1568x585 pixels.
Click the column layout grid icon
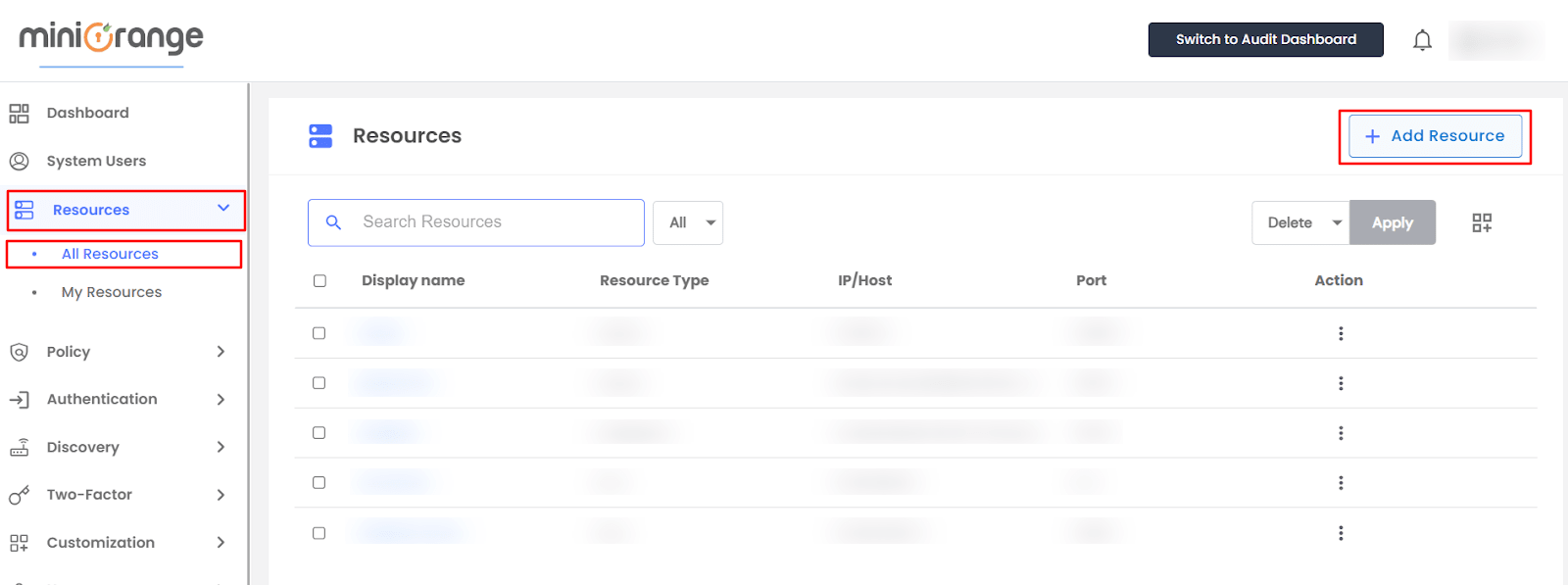point(1482,223)
